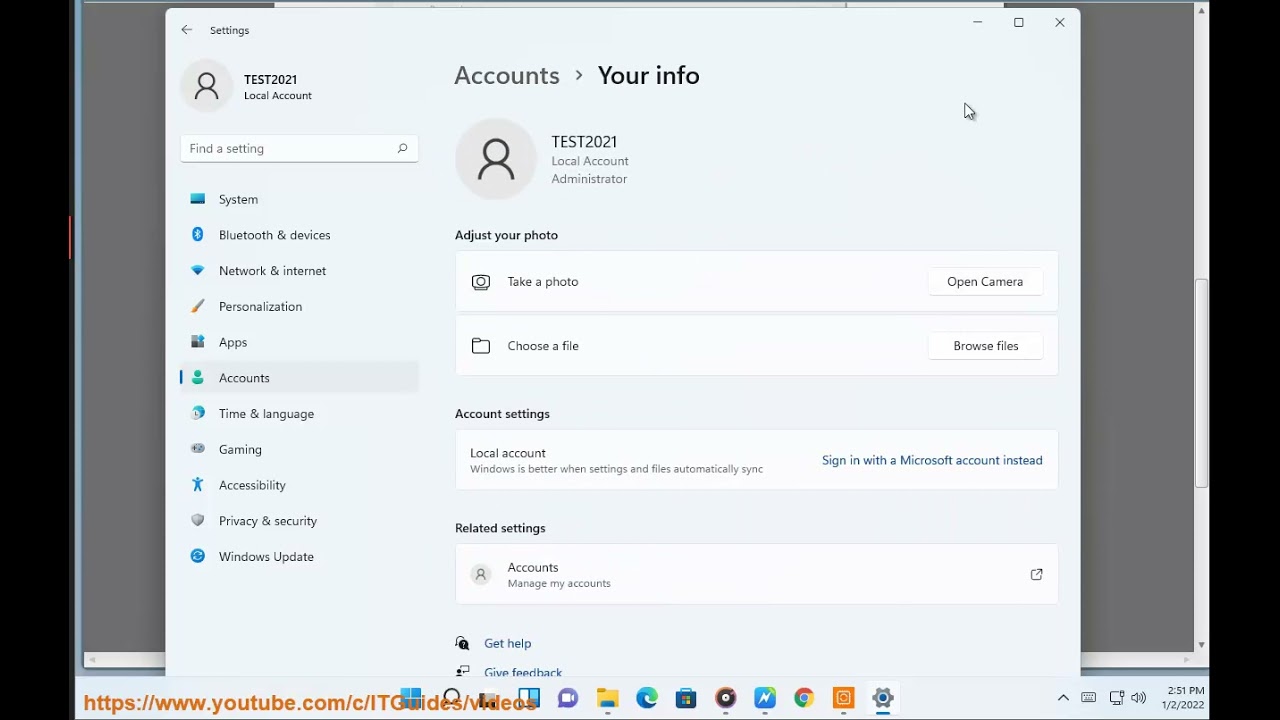The height and width of the screenshot is (720, 1280).
Task: Click the 'Related settings' heading
Action: [x=500, y=528]
